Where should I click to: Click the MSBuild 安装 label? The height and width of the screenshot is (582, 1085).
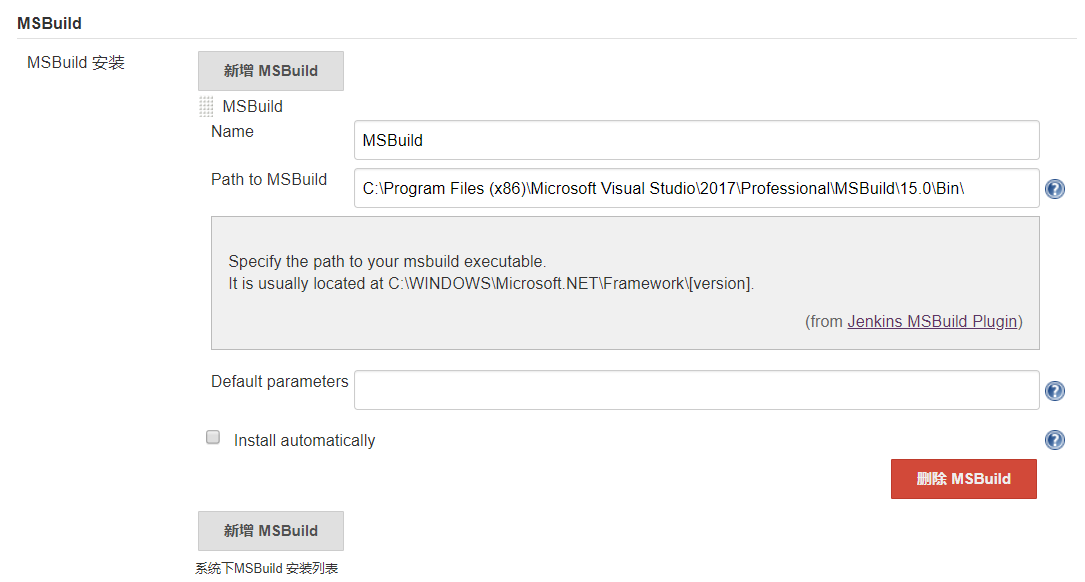pos(76,63)
